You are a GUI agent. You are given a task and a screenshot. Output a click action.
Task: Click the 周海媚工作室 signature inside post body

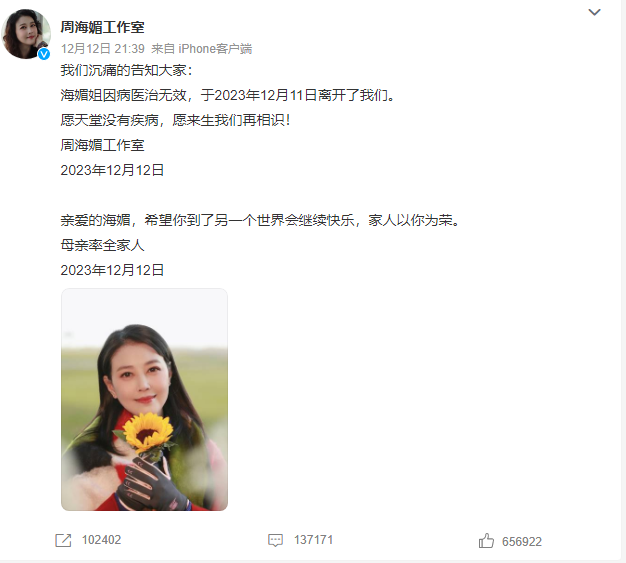click(x=103, y=145)
